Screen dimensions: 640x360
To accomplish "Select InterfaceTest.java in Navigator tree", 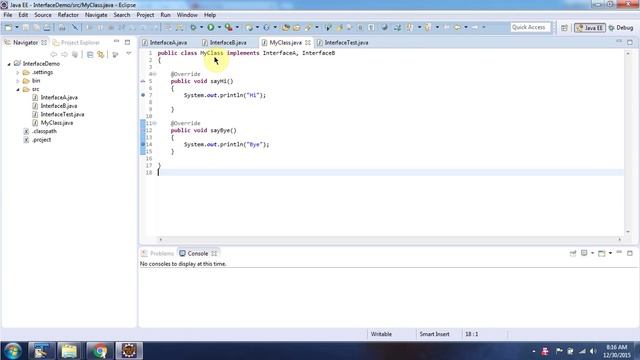I will tap(62, 114).
